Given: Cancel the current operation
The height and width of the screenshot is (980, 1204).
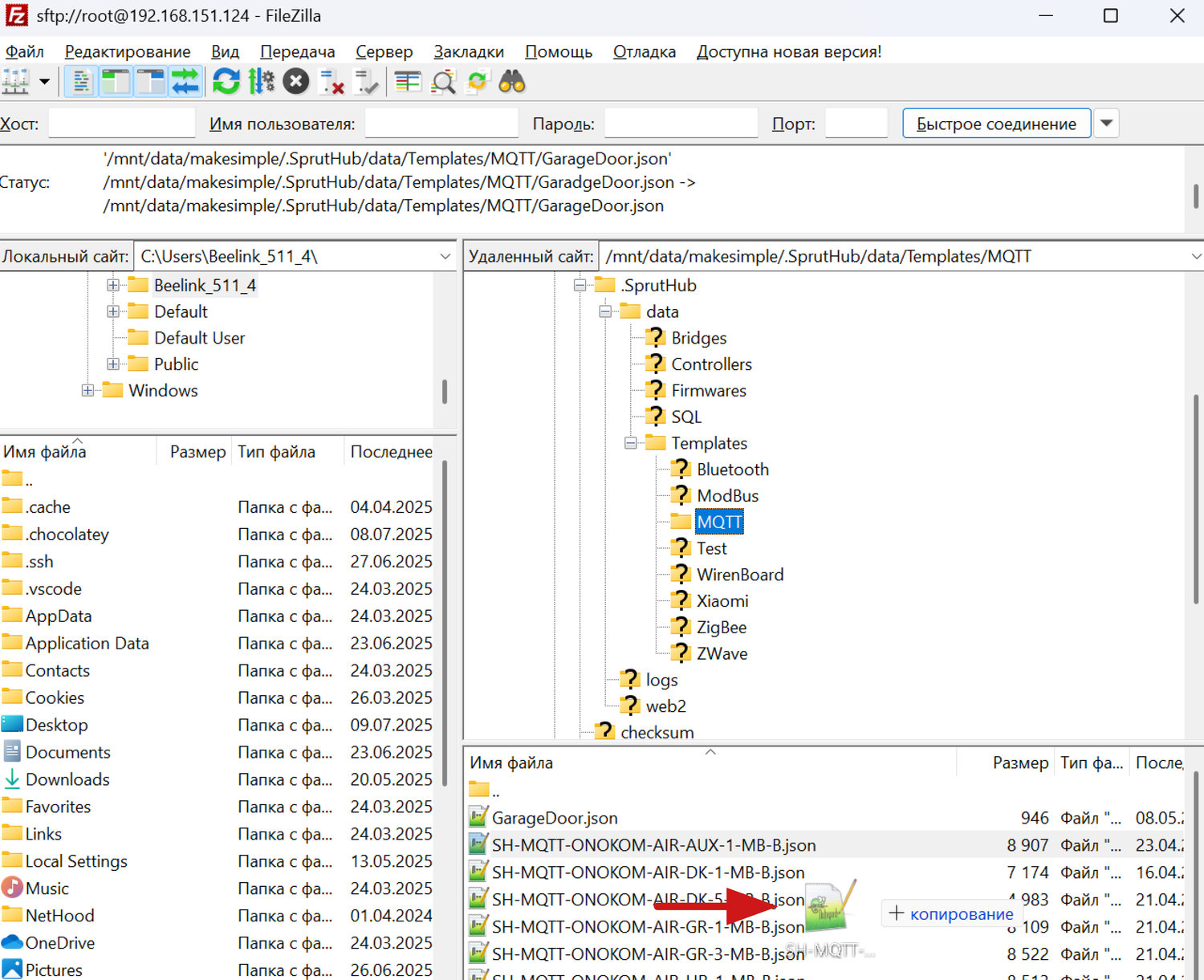Looking at the screenshot, I should [296, 82].
